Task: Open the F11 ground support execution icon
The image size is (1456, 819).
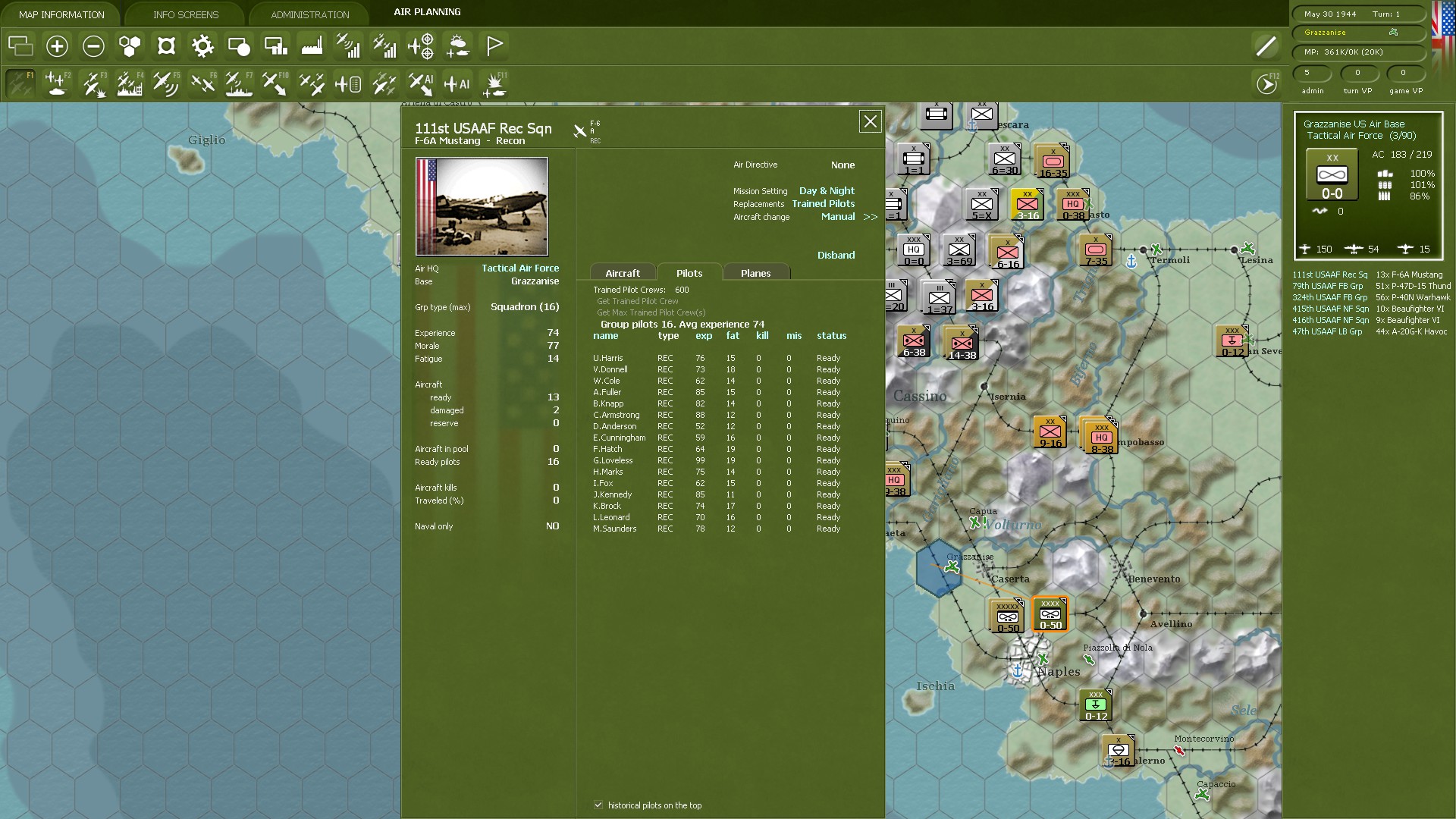Action: click(494, 84)
